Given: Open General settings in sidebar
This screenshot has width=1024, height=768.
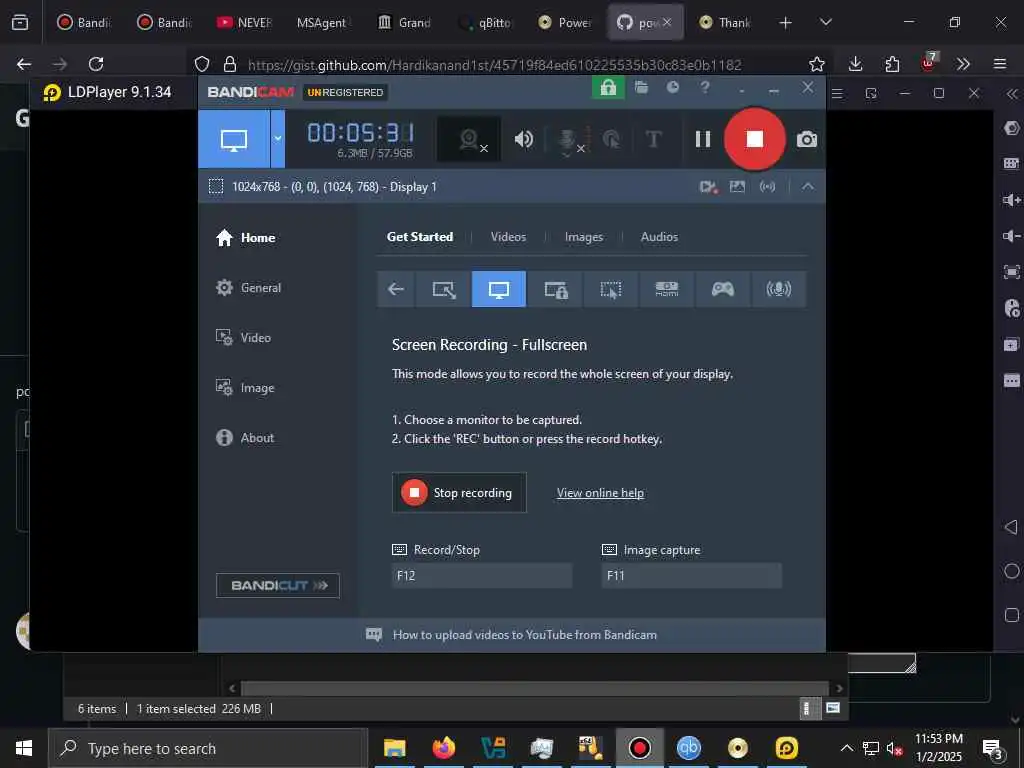Looking at the screenshot, I should point(248,288).
